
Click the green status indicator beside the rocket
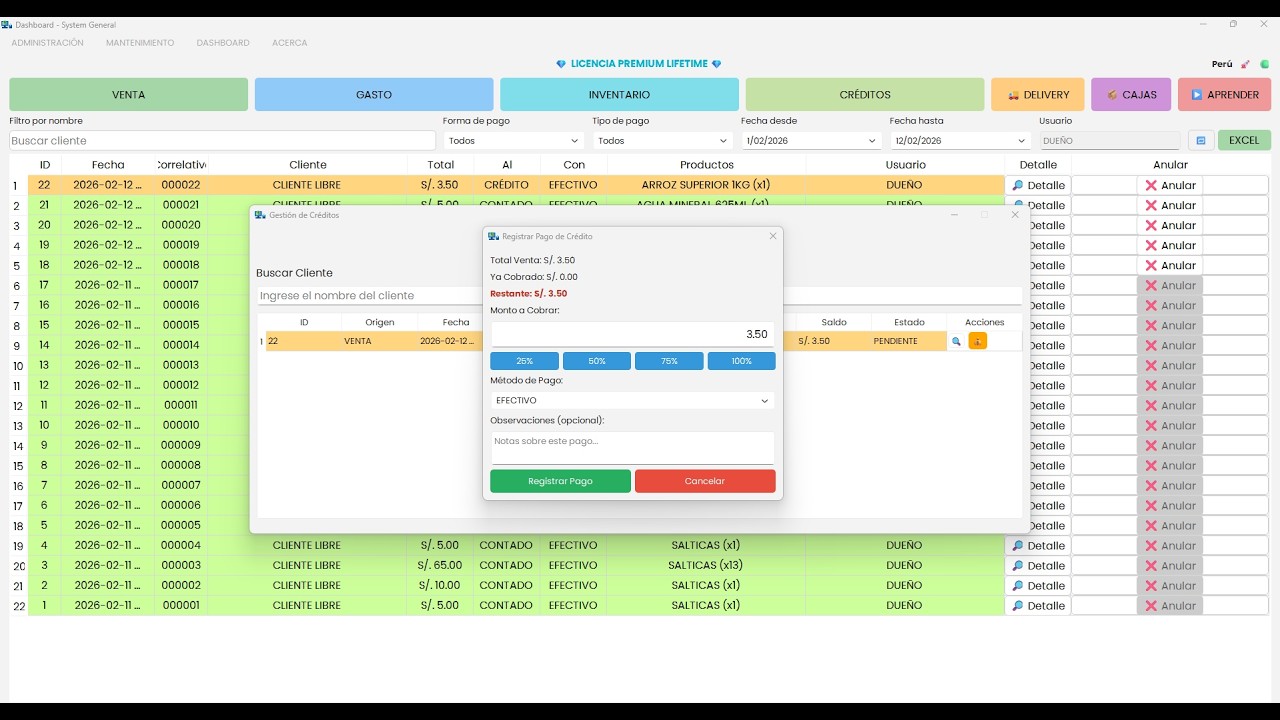(x=1265, y=64)
